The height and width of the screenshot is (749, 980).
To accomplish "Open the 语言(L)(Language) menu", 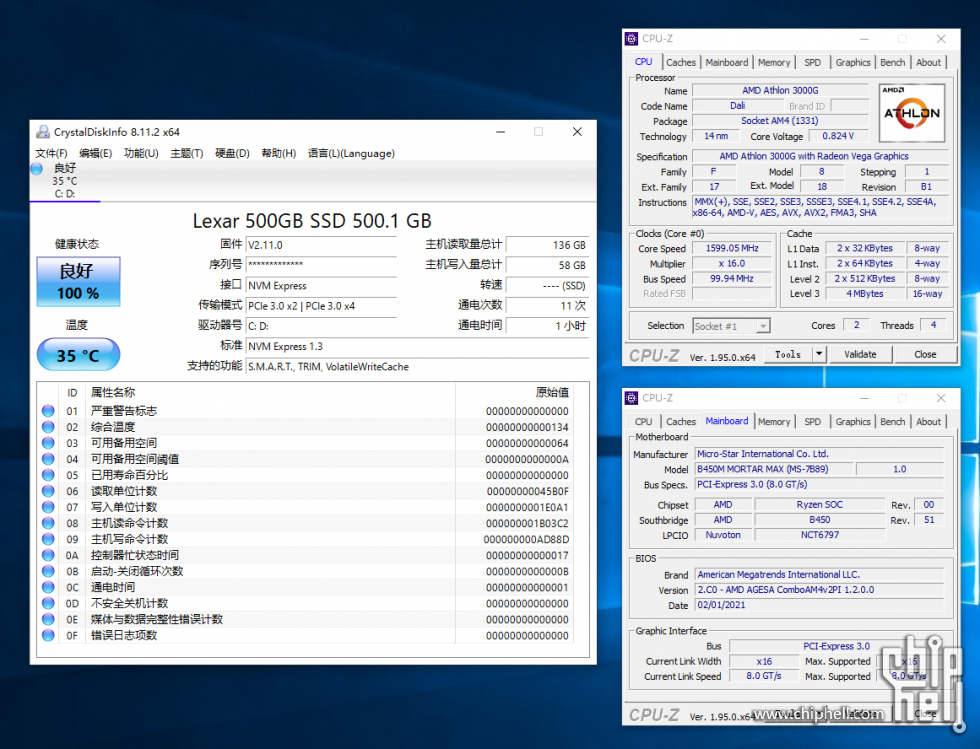I will pyautogui.click(x=351, y=153).
